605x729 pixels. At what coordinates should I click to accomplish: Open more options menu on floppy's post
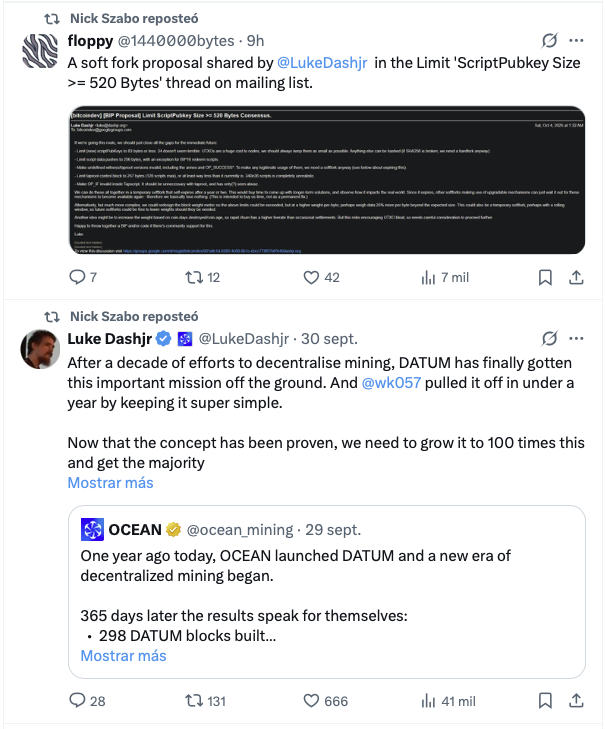tap(577, 41)
